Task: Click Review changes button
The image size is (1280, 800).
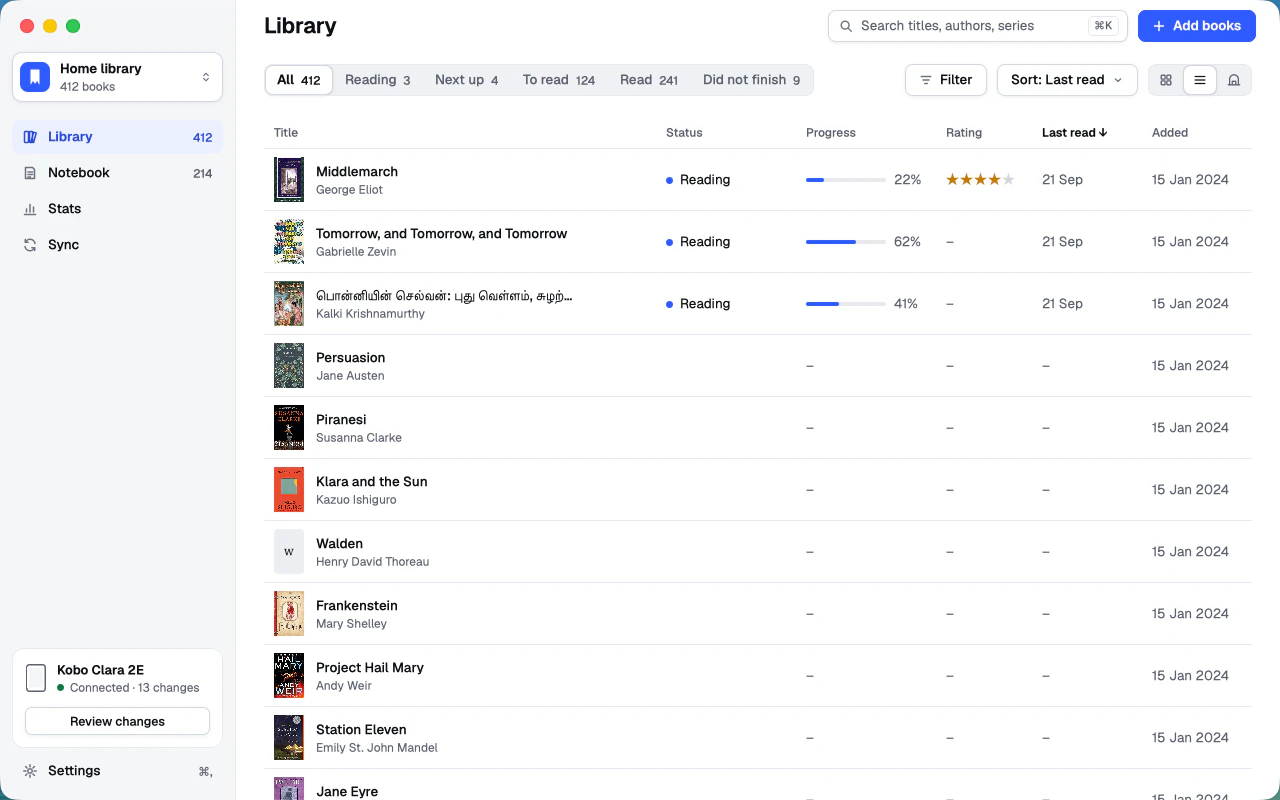Action: [117, 721]
